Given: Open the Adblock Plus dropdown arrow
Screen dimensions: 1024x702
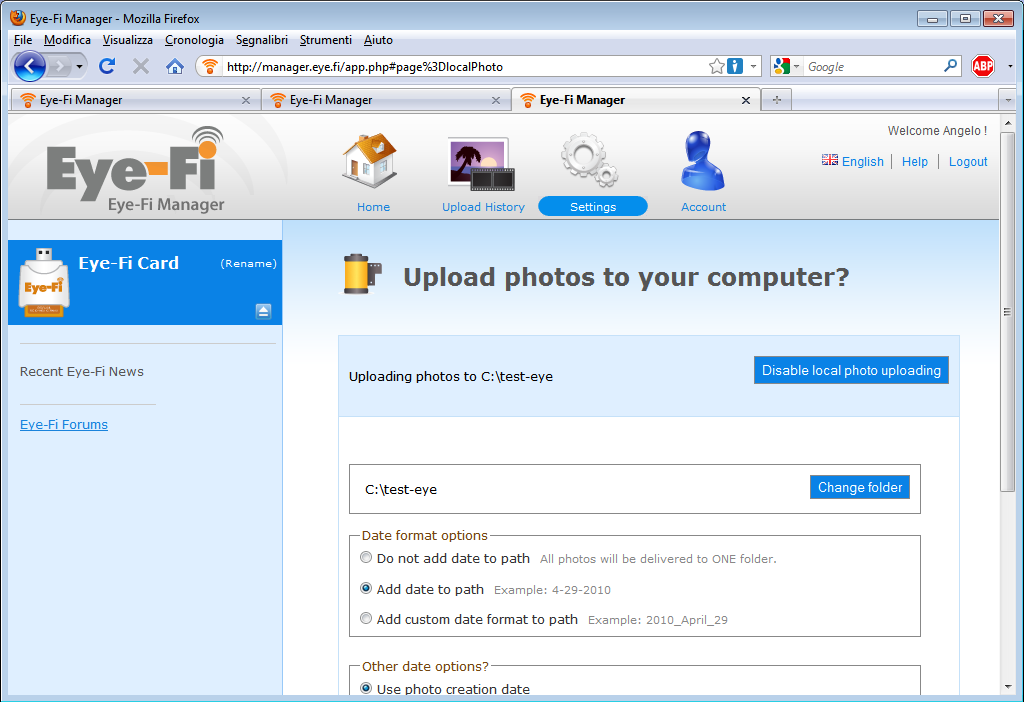Looking at the screenshot, I should pyautogui.click(x=1010, y=67).
